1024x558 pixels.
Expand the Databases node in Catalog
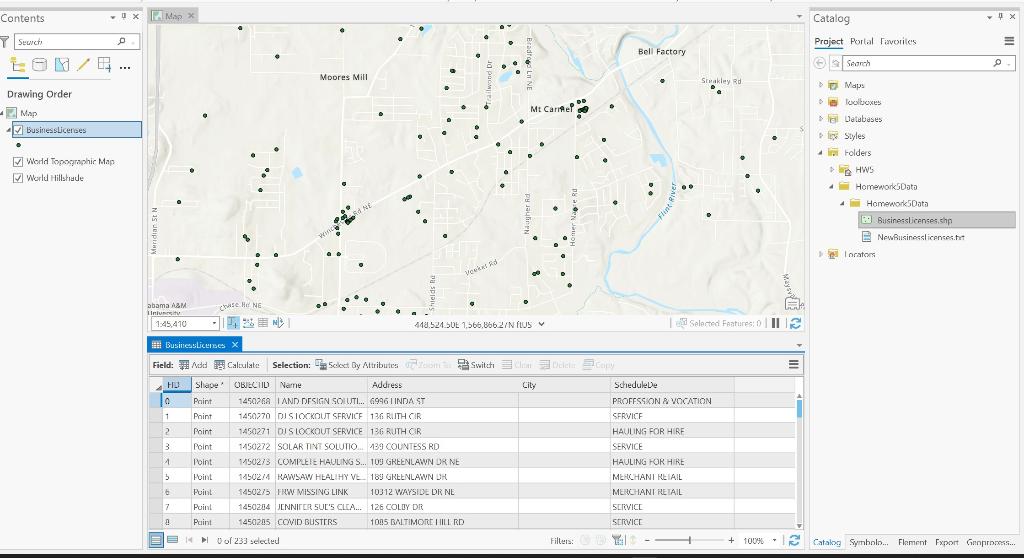pyautogui.click(x=821, y=119)
